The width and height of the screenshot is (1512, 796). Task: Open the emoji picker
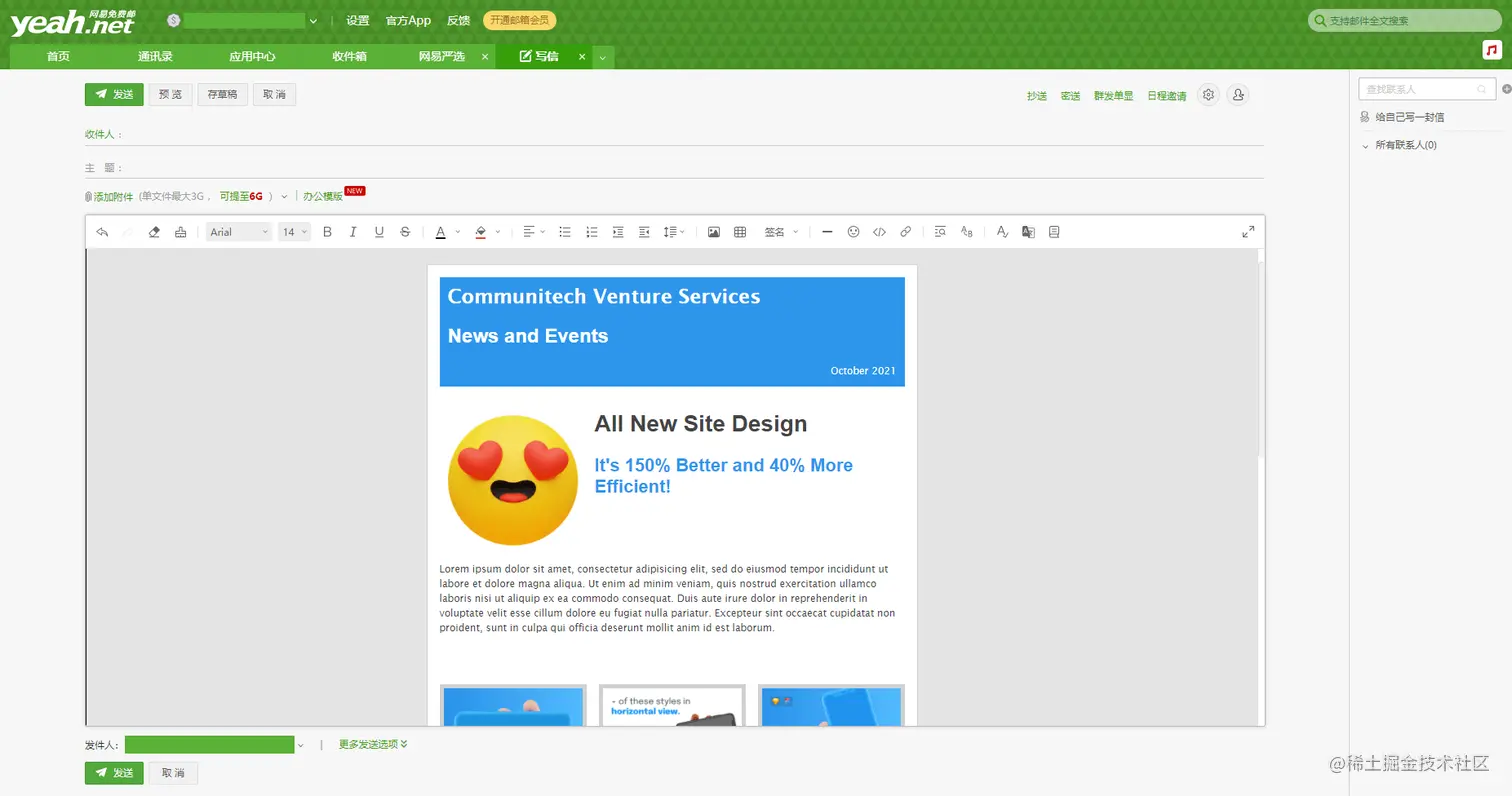pos(853,232)
